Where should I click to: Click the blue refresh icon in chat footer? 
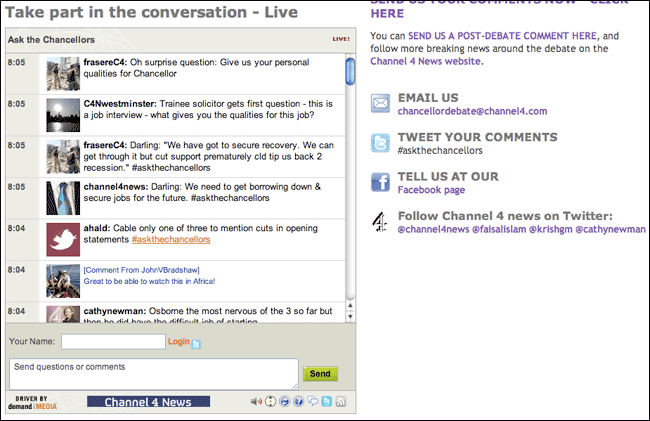coord(284,401)
